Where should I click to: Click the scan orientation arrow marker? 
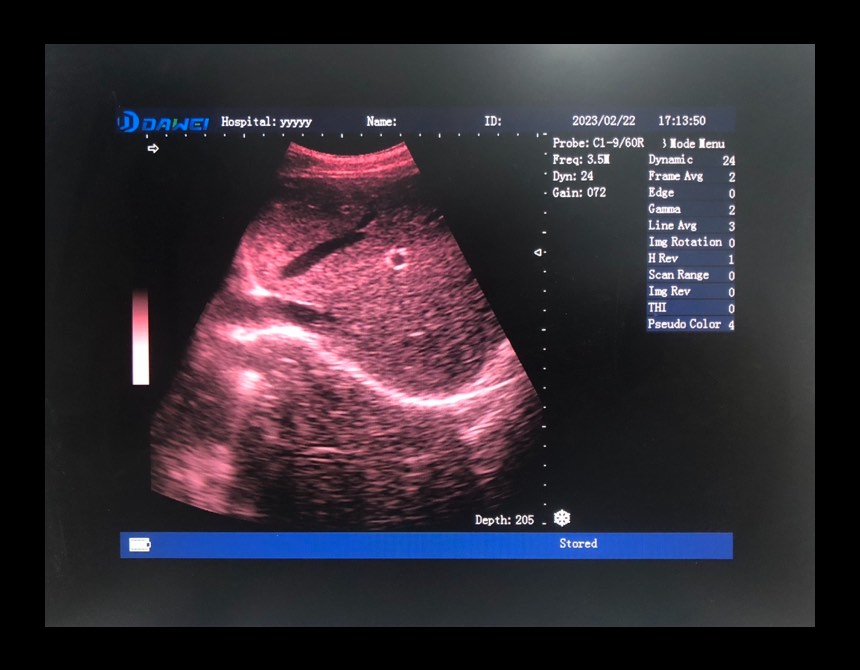153,149
